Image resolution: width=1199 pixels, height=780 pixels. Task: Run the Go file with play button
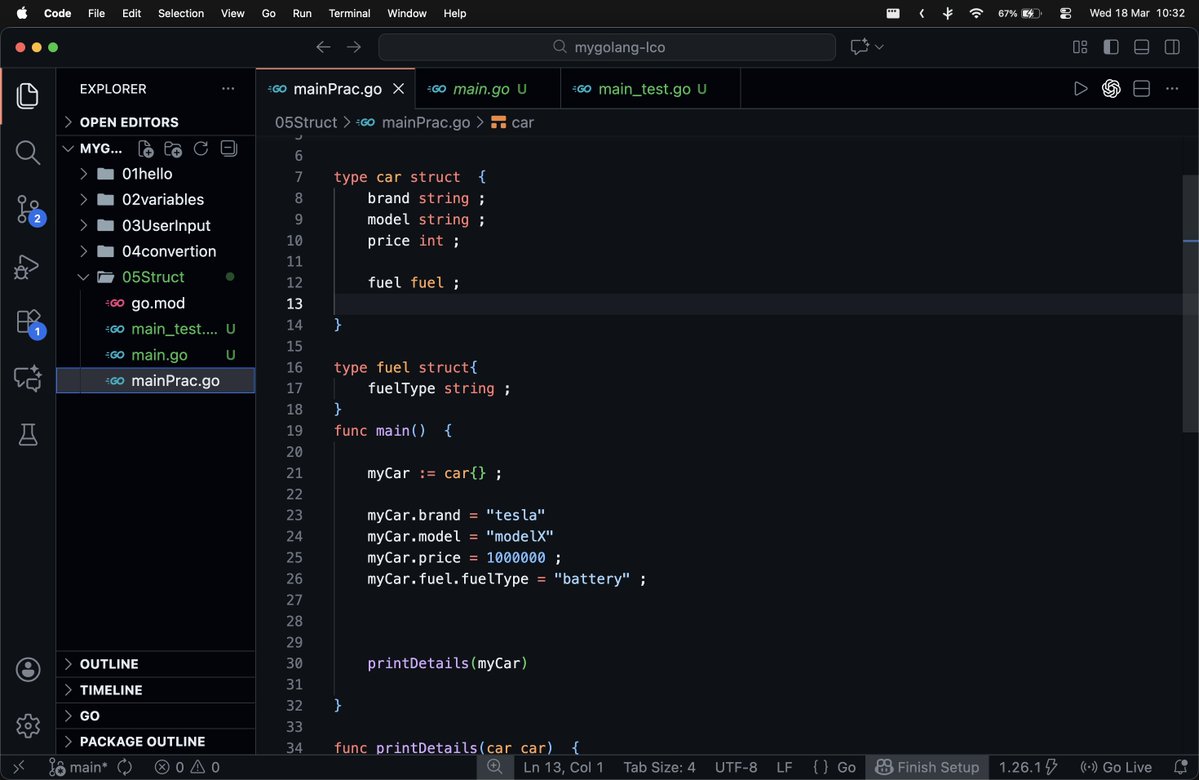1080,89
